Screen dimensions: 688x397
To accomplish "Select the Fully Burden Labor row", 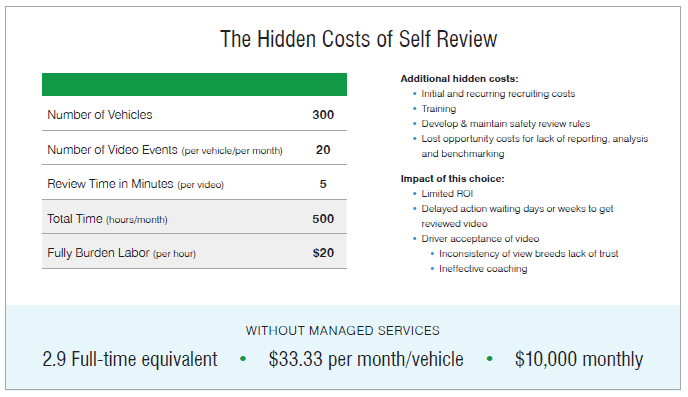I will (x=194, y=251).
